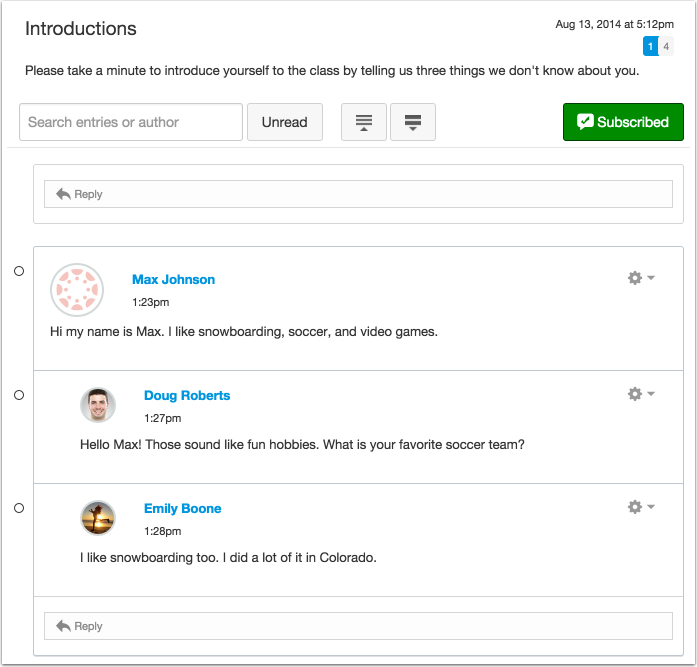Open gear settings on Doug Roberts' reply

tap(635, 394)
